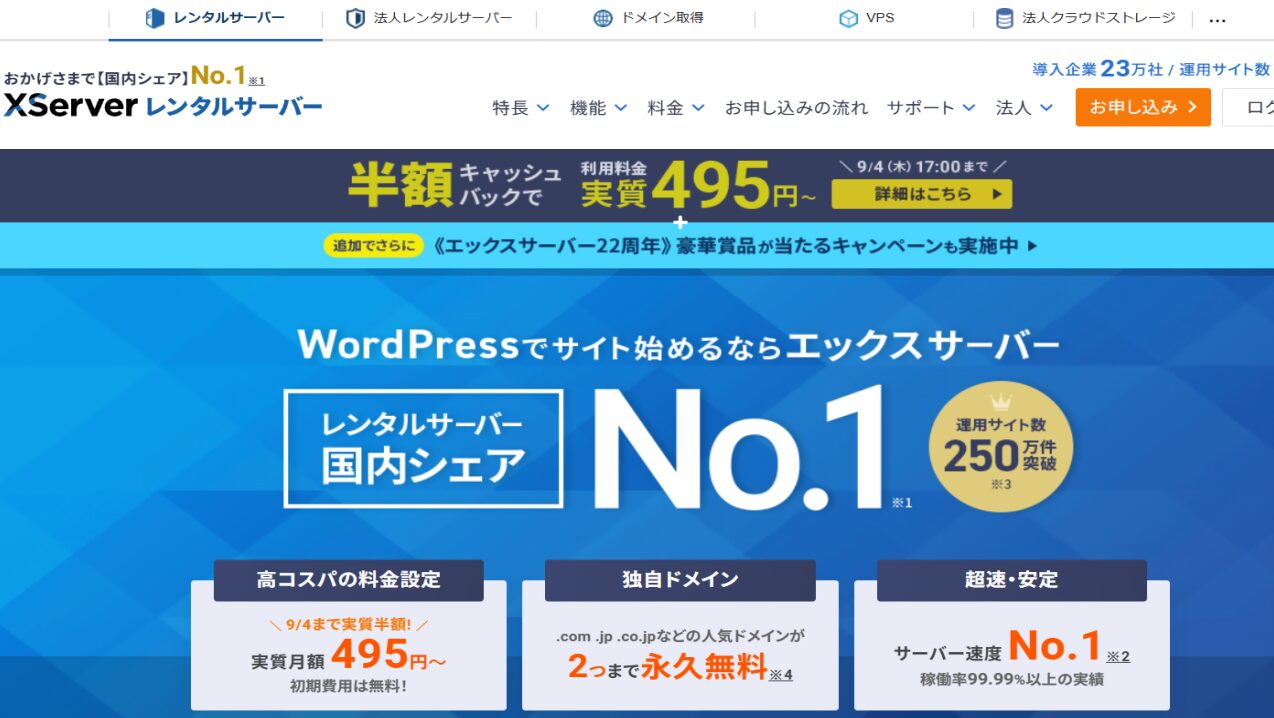The height and width of the screenshot is (718, 1274).
Task: Click the 運用サイト数 250万件突破 gold badge
Action: 1000,447
